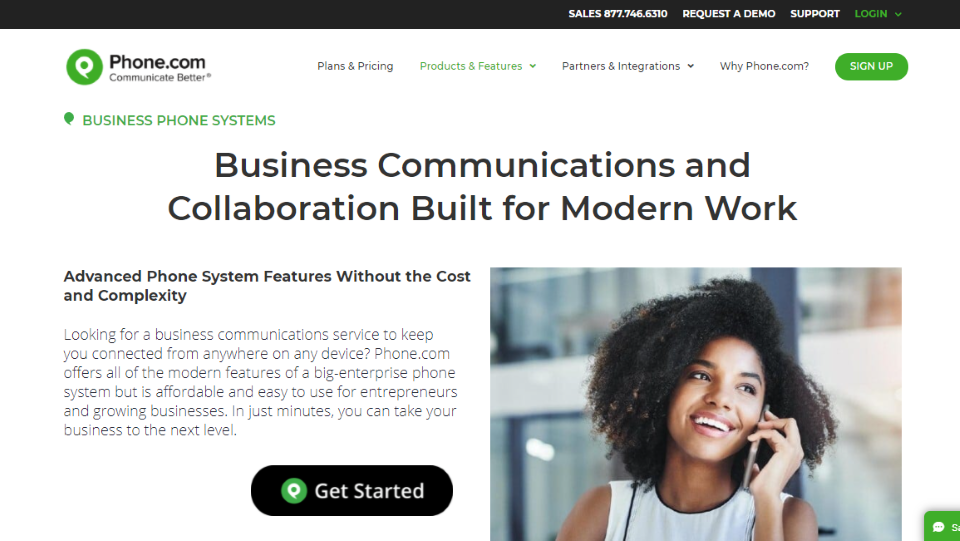
Task: Click the green pin icon beside Business Phone Systems
Action: [69, 119]
